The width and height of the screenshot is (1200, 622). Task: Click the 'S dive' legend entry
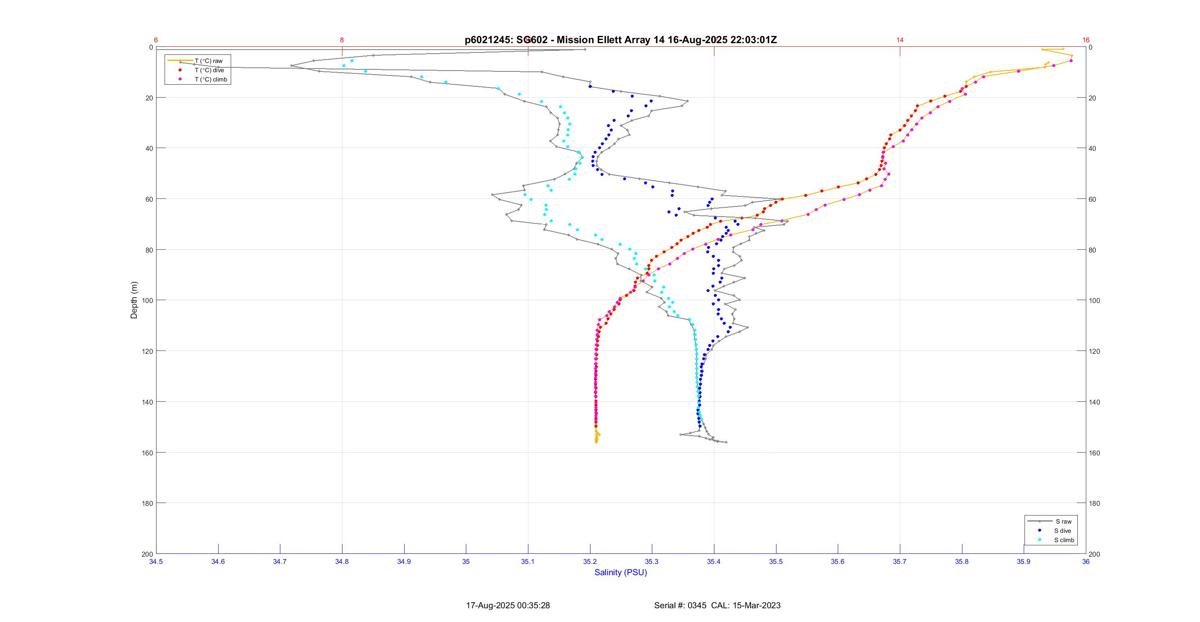coord(1064,530)
